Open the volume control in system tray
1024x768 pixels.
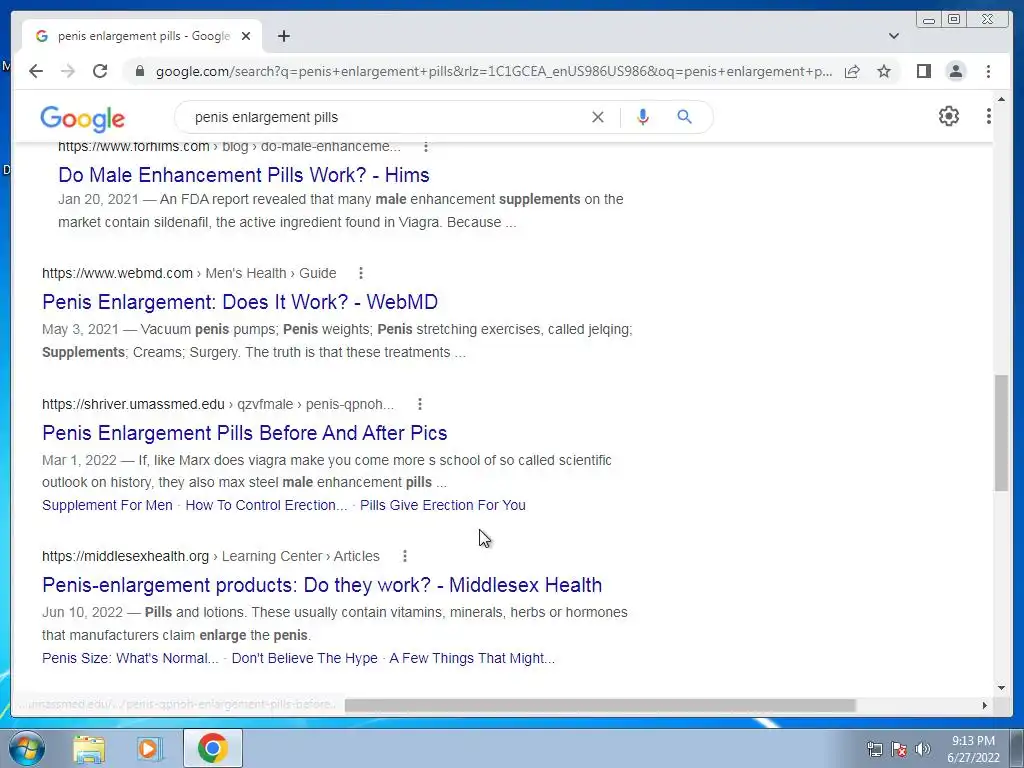pyautogui.click(x=923, y=749)
